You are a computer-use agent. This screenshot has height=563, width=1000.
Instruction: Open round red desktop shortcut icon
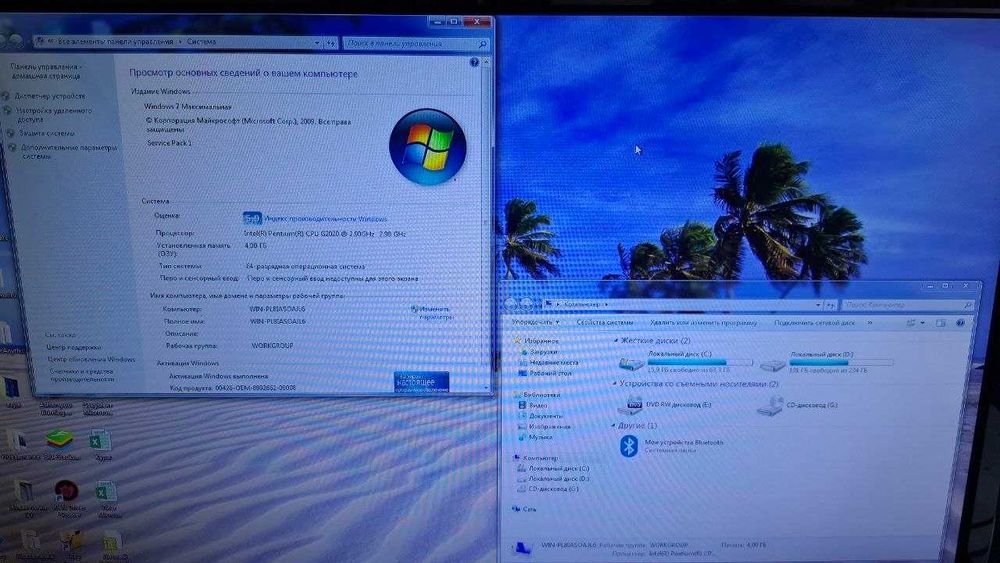pos(66,491)
